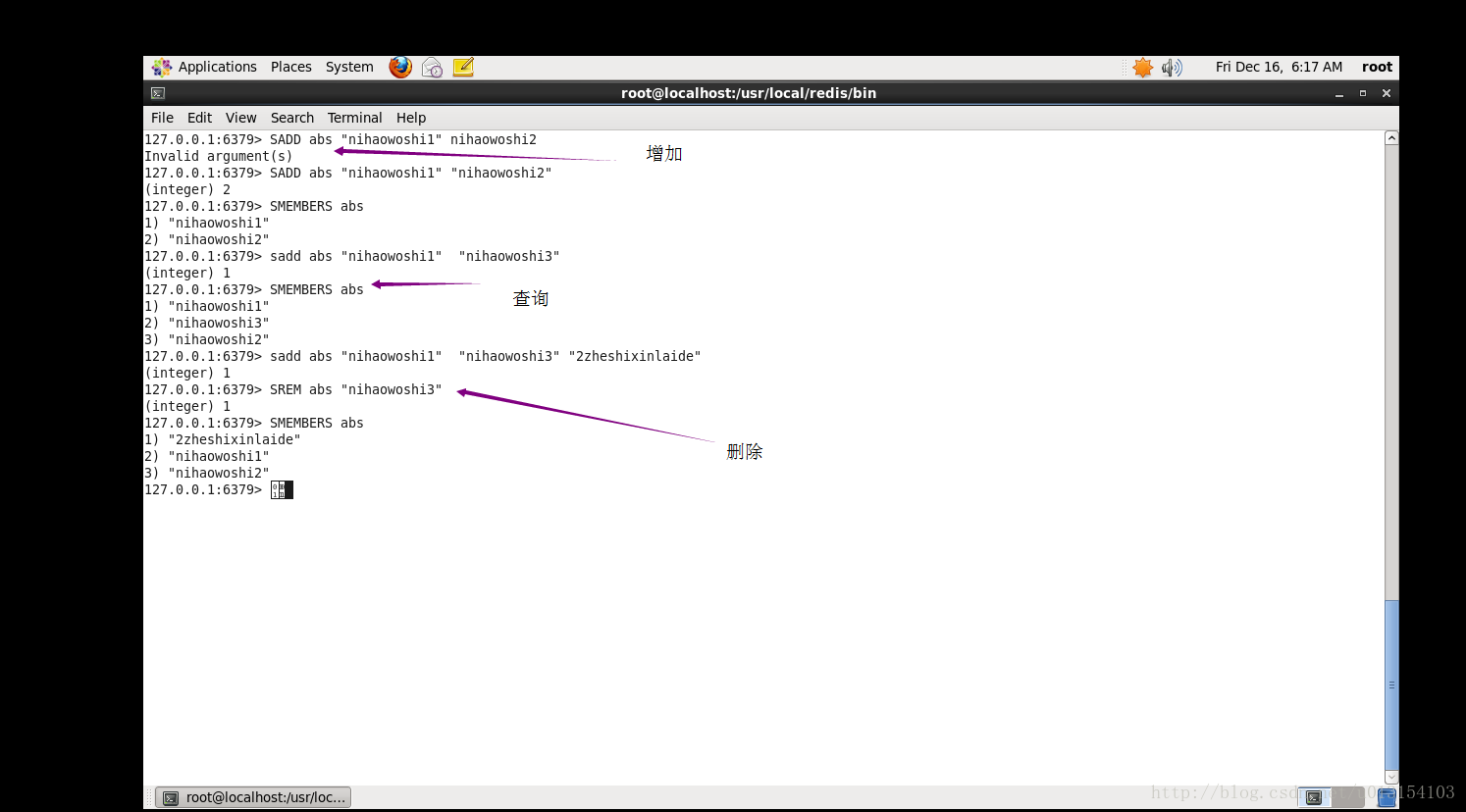Click the scrollbar up arrow in the terminal

click(x=1391, y=138)
